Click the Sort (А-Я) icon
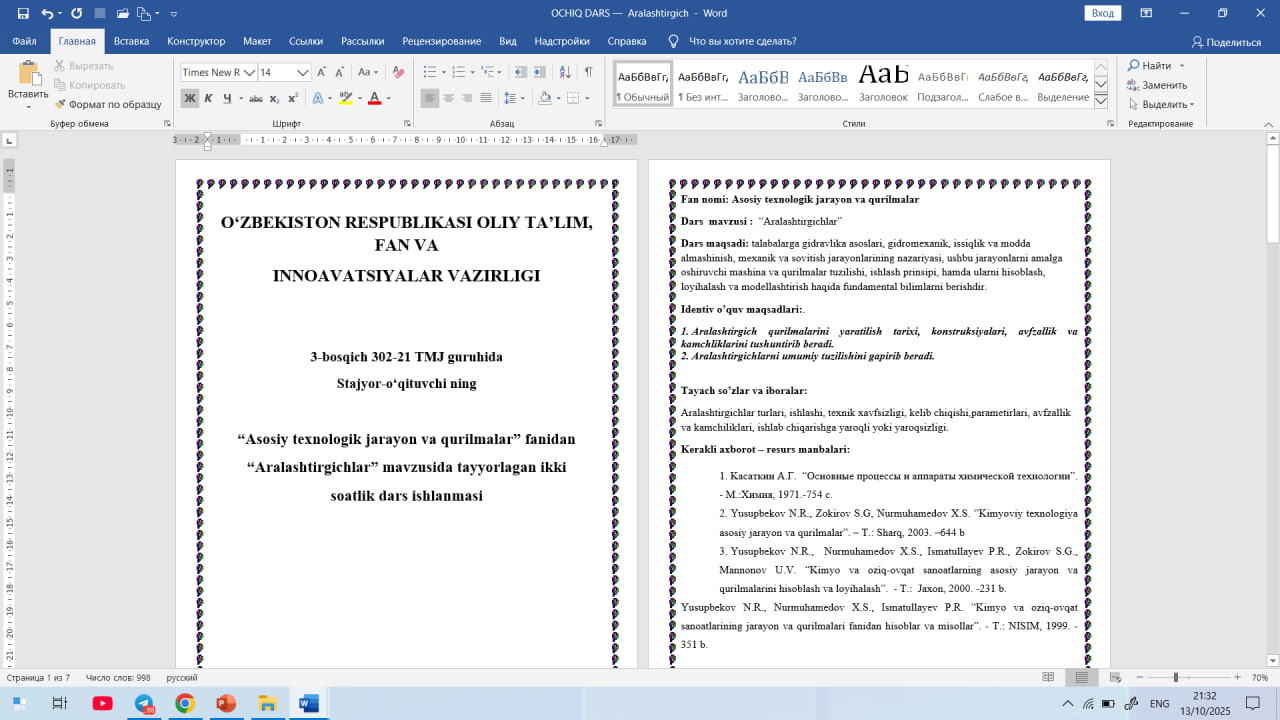The width and height of the screenshot is (1280, 720). click(x=564, y=72)
